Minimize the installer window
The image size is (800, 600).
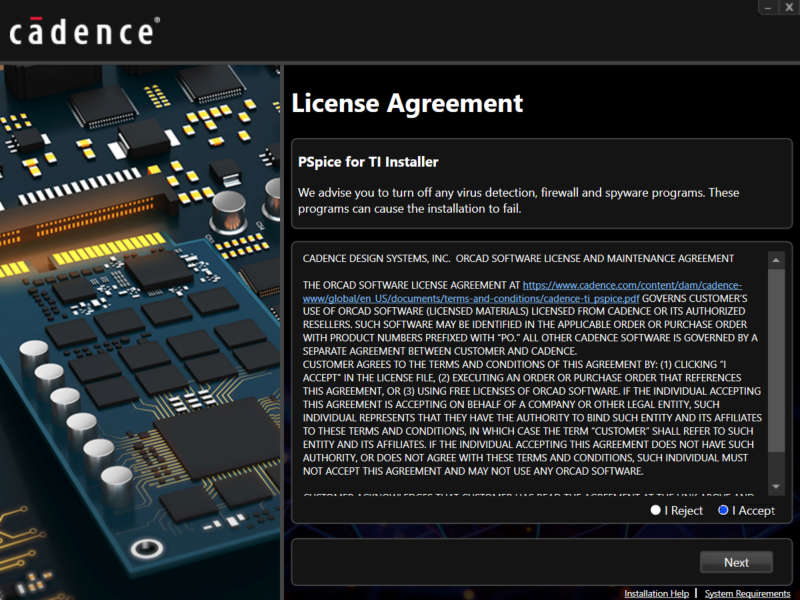pos(768,8)
